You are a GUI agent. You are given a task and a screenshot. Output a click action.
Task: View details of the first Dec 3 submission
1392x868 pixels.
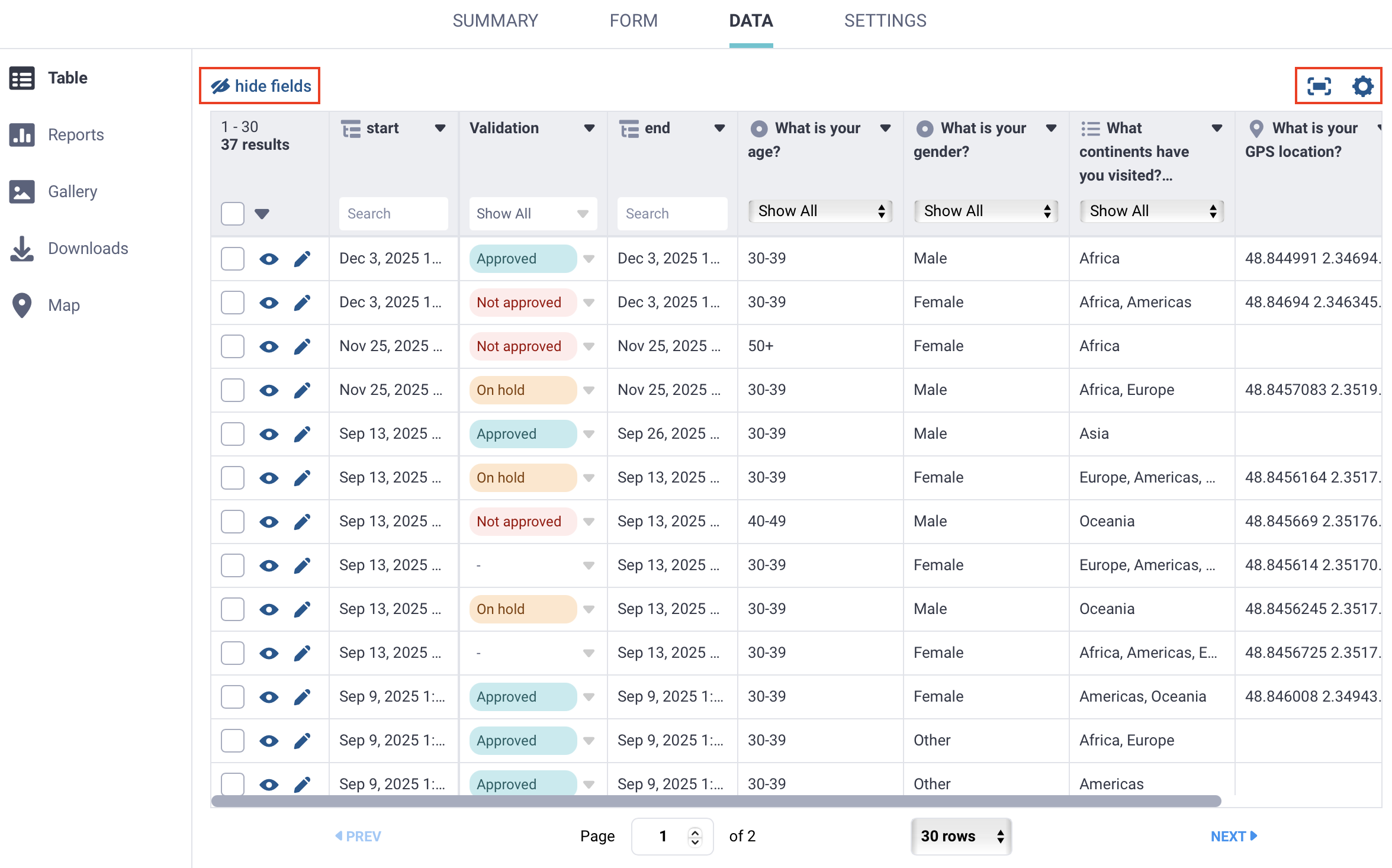[x=269, y=259]
